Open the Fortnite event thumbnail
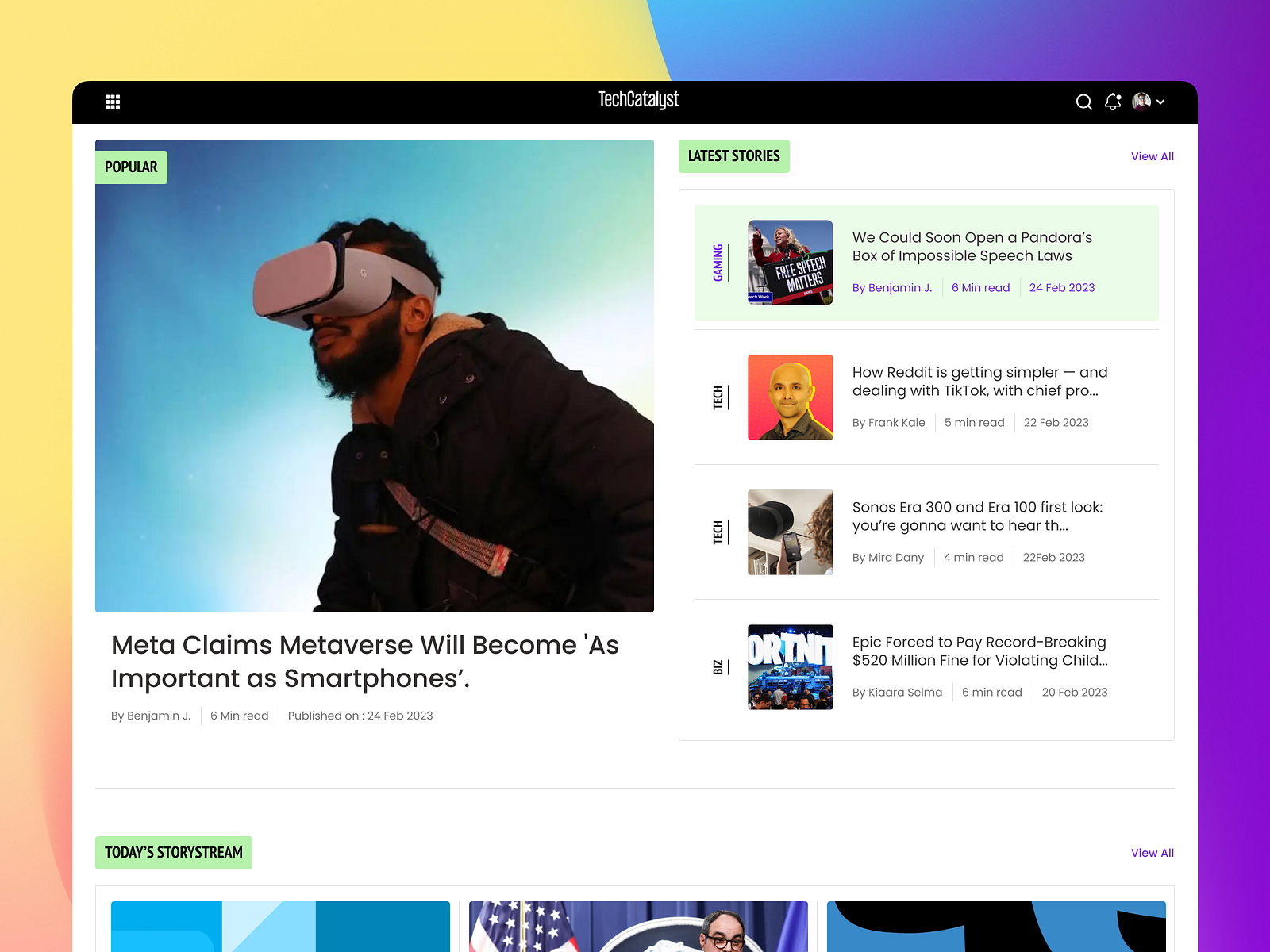 (791, 667)
